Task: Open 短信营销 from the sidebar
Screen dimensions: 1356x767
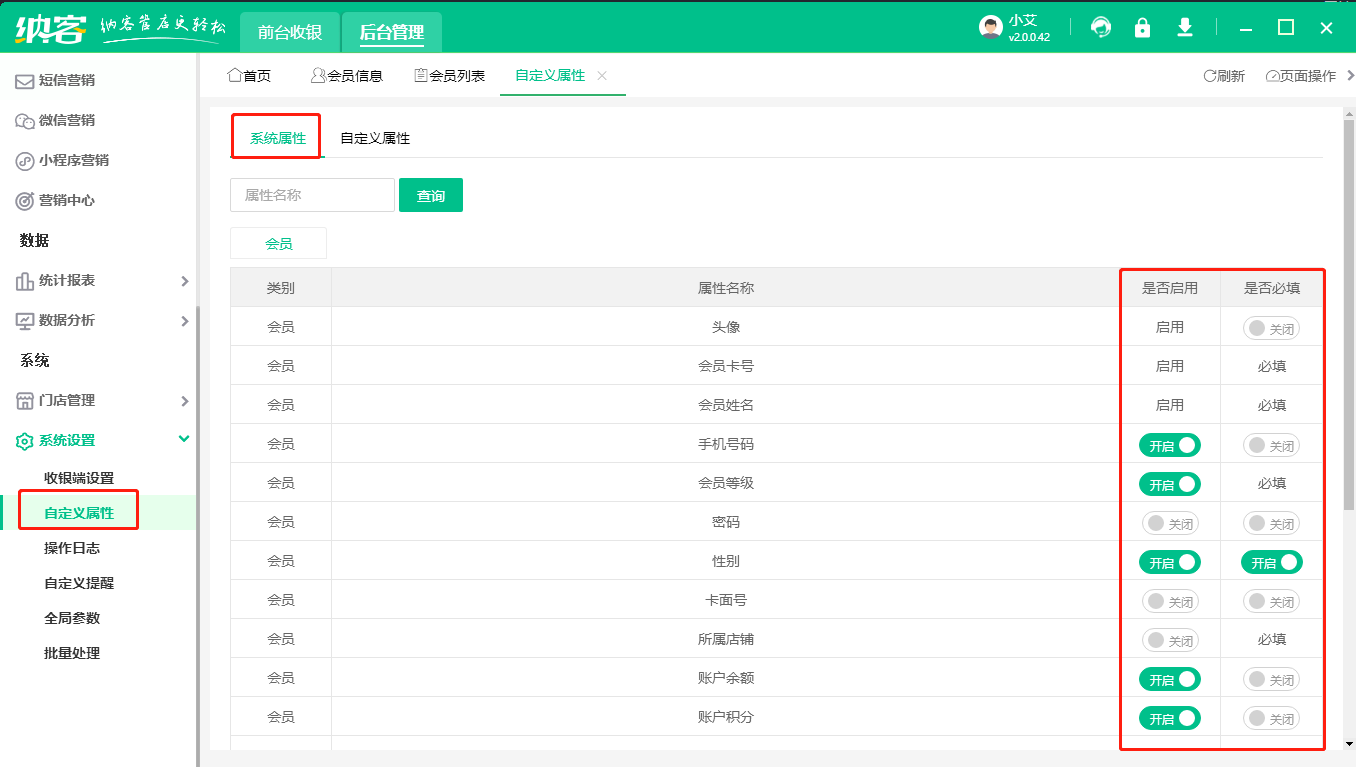Action: [x=67, y=80]
